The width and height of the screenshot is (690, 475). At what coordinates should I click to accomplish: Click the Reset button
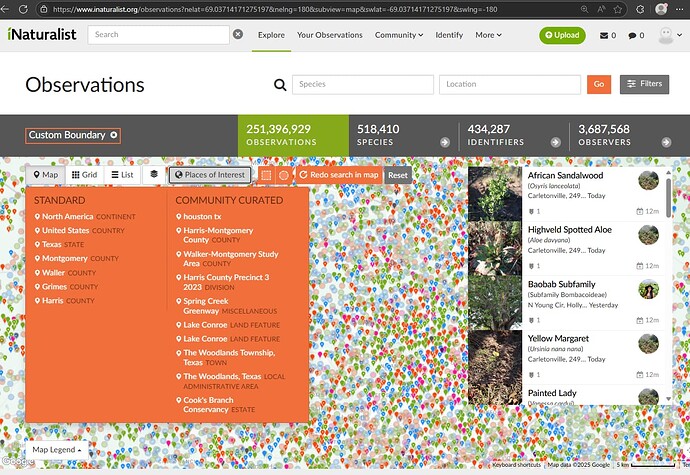tap(397, 175)
